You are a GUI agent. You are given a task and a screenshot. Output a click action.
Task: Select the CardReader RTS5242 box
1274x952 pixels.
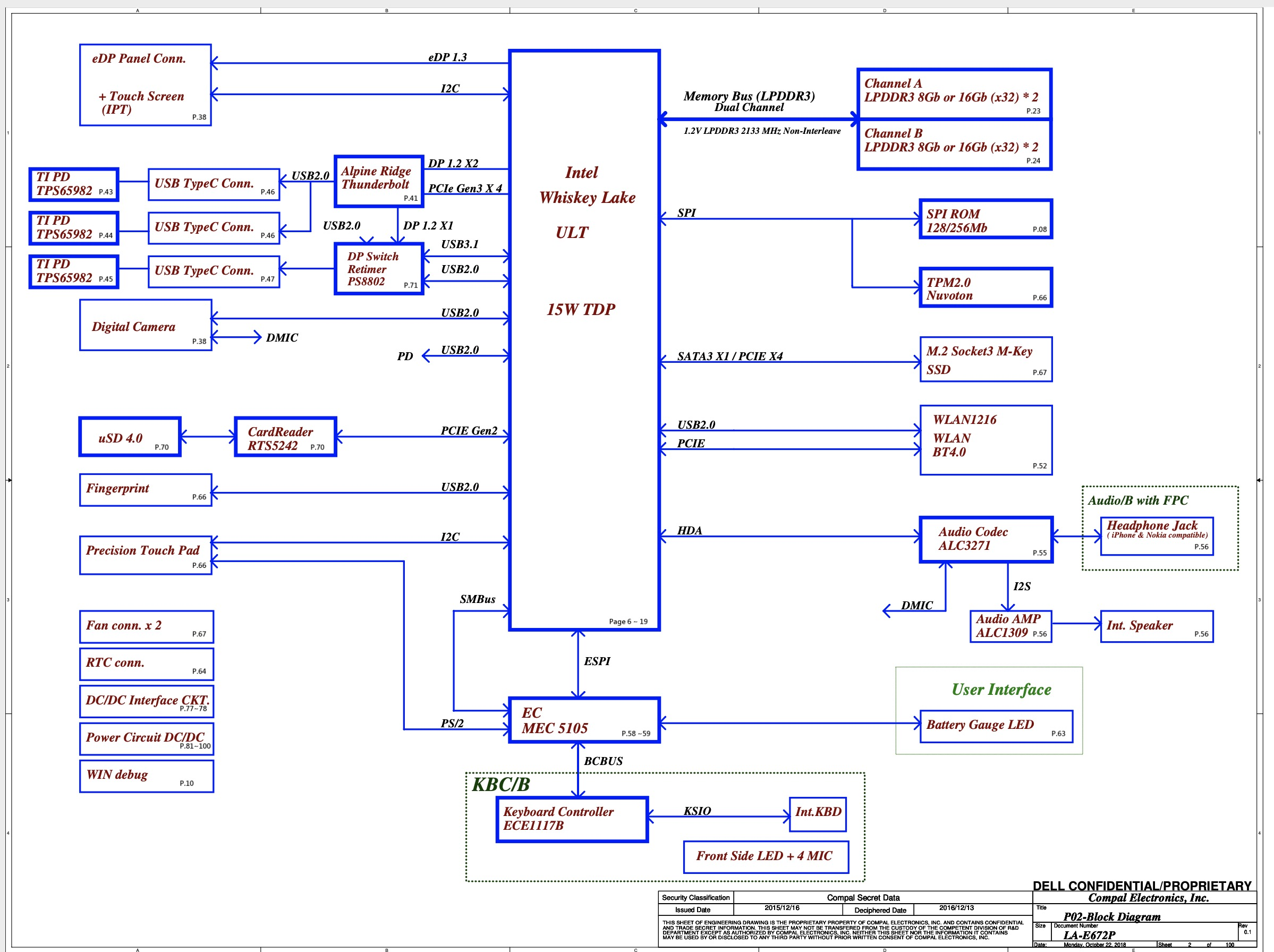285,437
